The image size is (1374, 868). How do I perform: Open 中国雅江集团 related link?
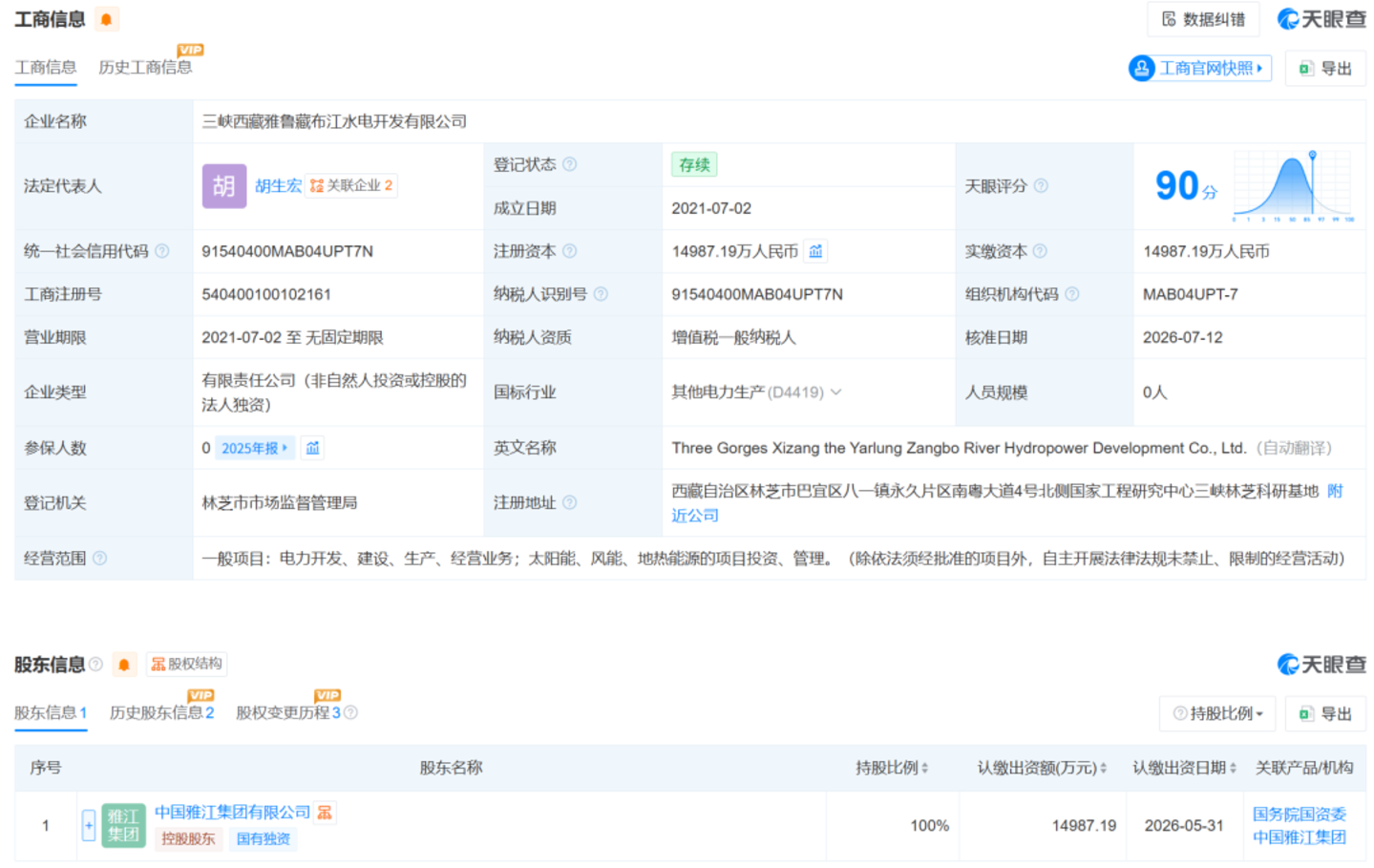tap(1300, 836)
